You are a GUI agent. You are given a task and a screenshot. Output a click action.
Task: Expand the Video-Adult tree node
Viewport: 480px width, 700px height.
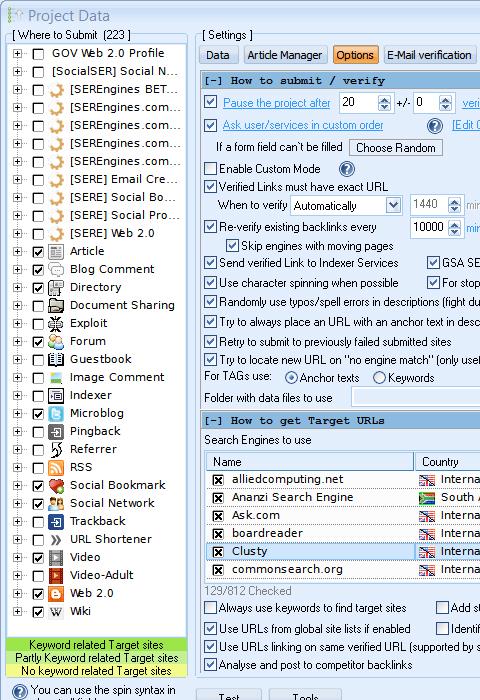17,576
